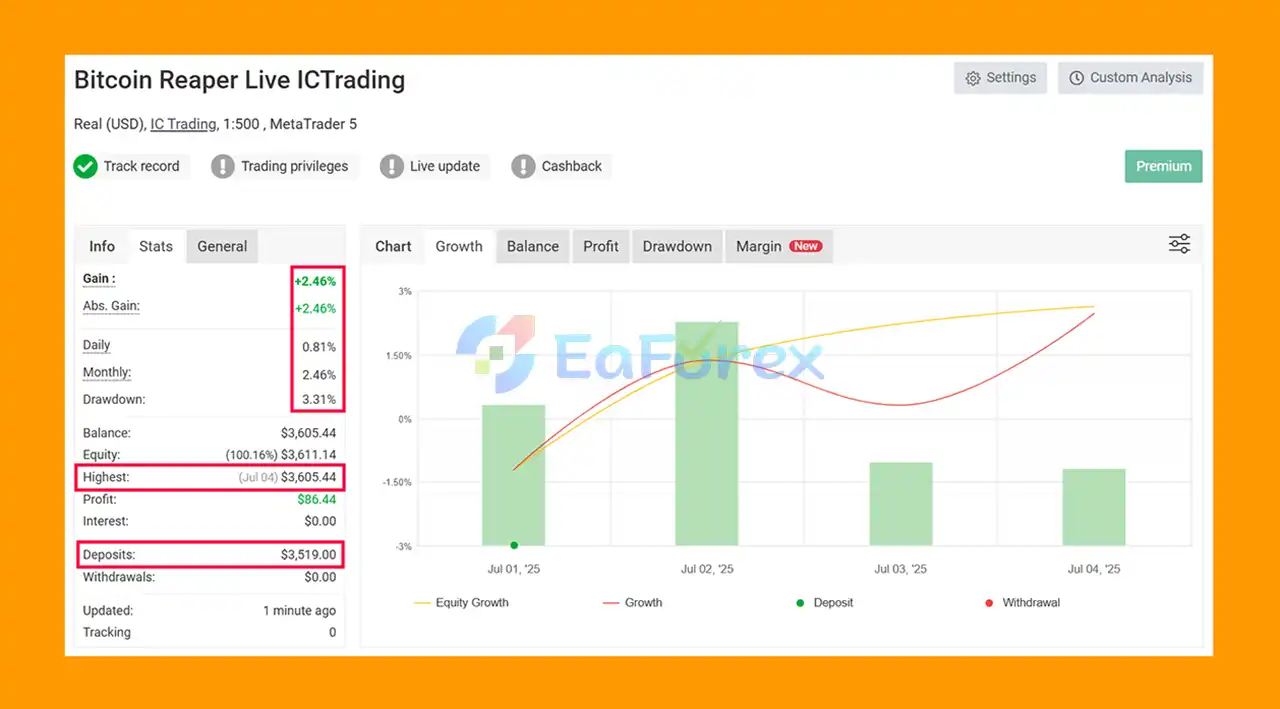Image resolution: width=1280 pixels, height=709 pixels.
Task: Click the green Premium button
Action: 1163,166
